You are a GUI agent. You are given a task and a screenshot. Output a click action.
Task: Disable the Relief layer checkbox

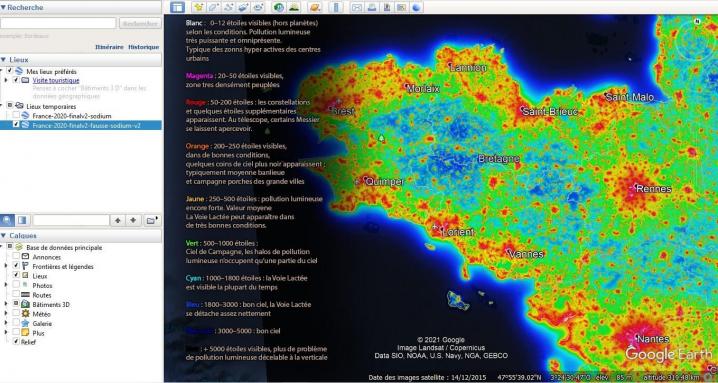(16, 342)
